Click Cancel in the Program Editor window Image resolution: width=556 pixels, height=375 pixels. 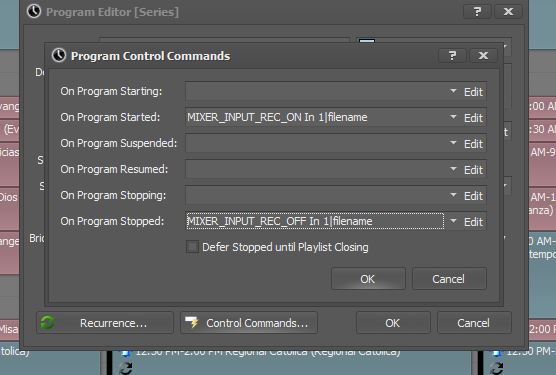(474, 323)
